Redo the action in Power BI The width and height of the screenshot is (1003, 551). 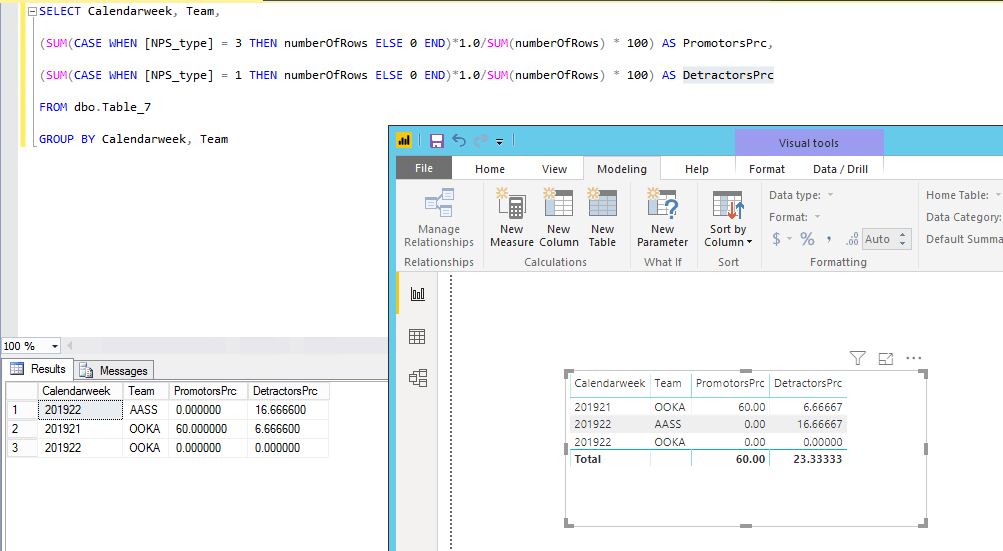click(481, 140)
